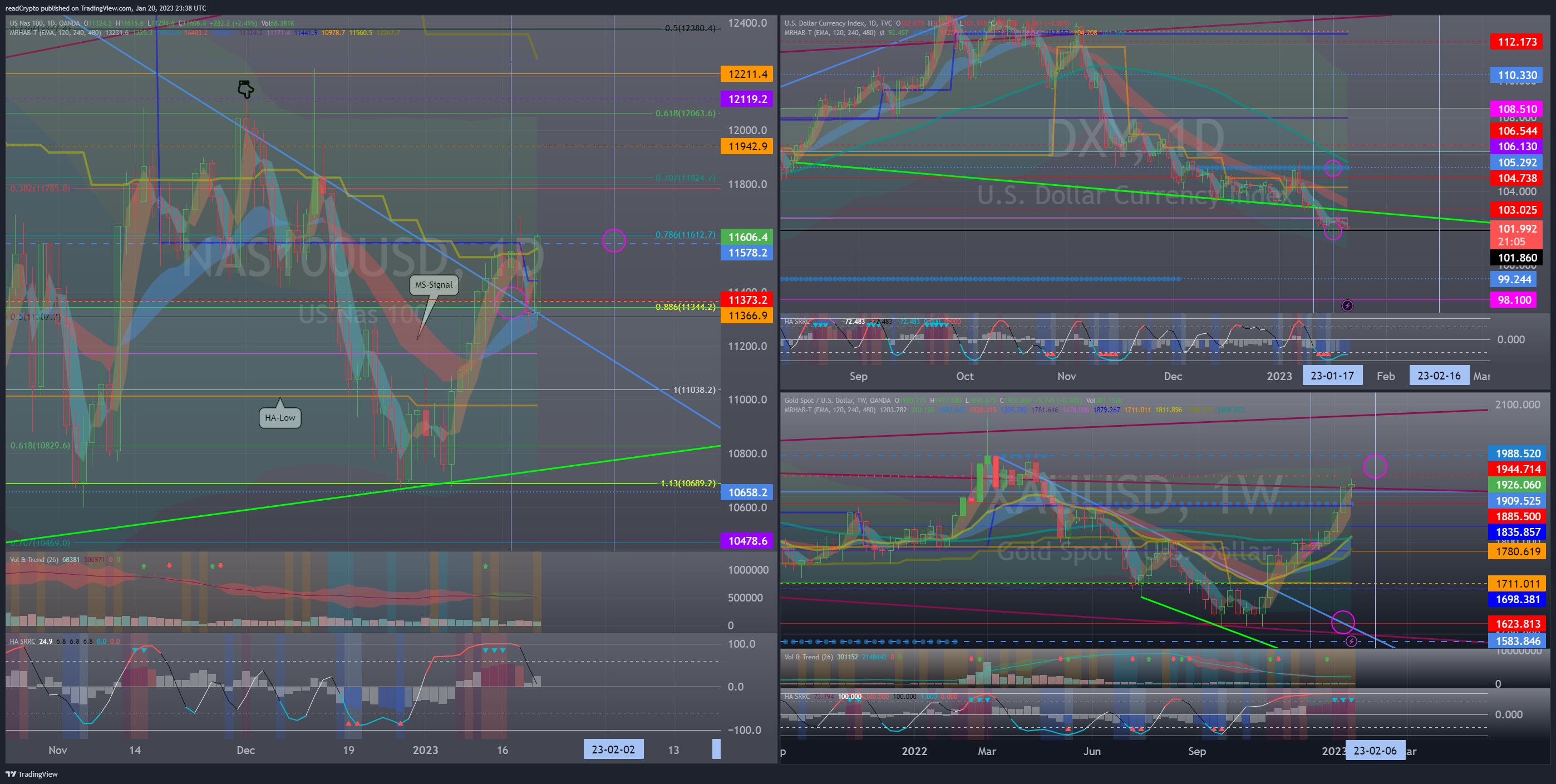The width and height of the screenshot is (1556, 784).
Task: Select the 23-02-16 date marker on DXY chart
Action: (x=1439, y=376)
